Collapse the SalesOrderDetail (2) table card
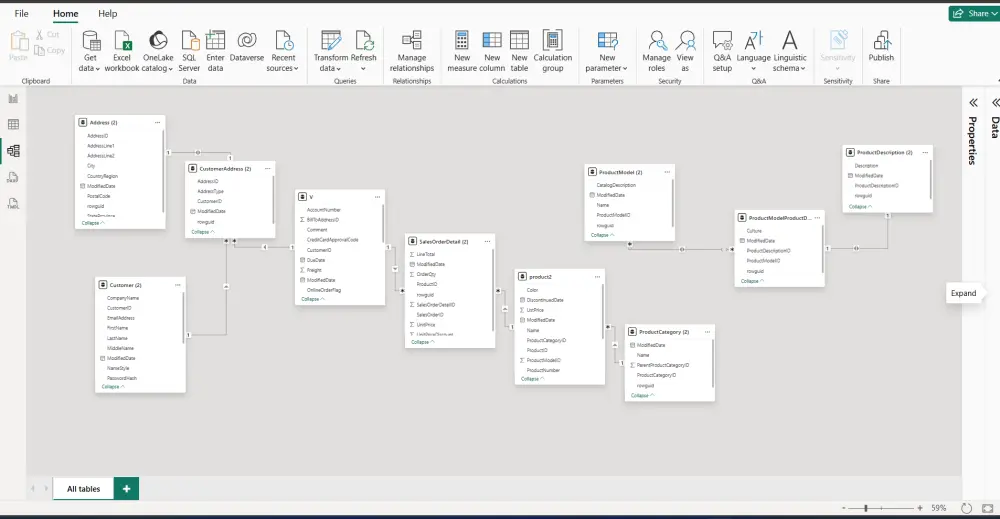This screenshot has width=1000, height=519. [423, 342]
